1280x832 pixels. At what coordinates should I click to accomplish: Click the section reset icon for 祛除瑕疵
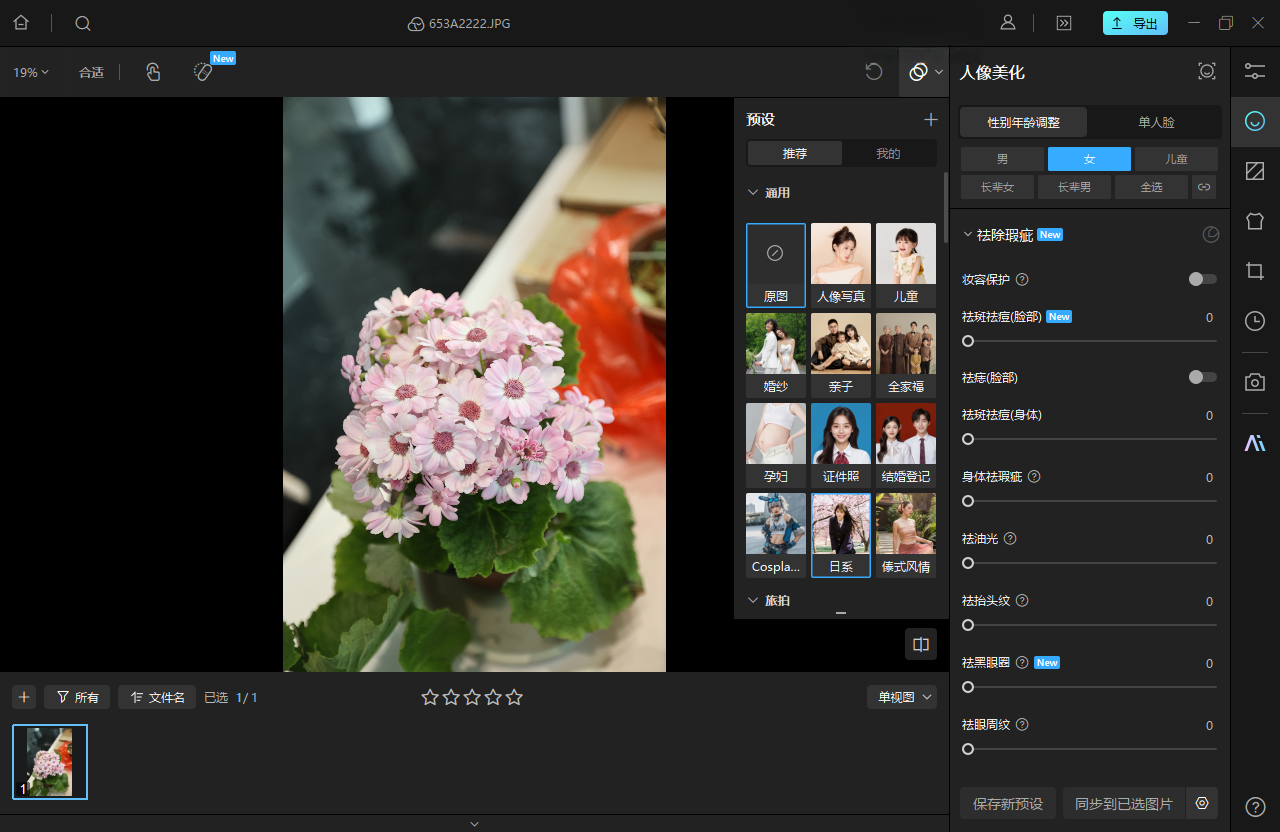pyautogui.click(x=1211, y=235)
